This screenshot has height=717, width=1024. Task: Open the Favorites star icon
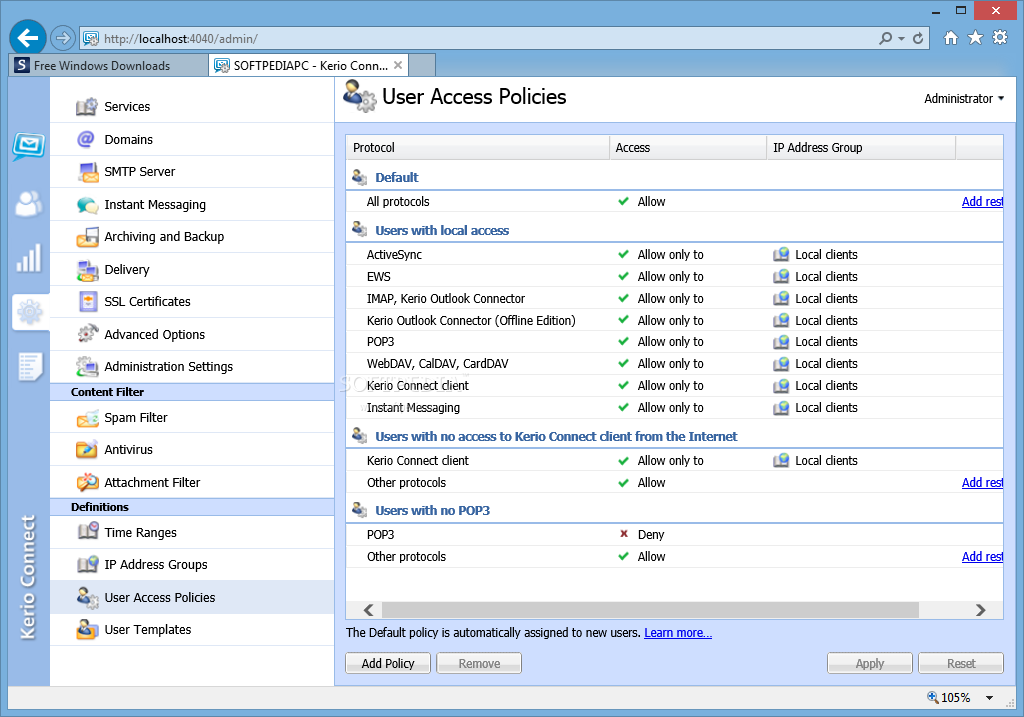click(x=975, y=38)
